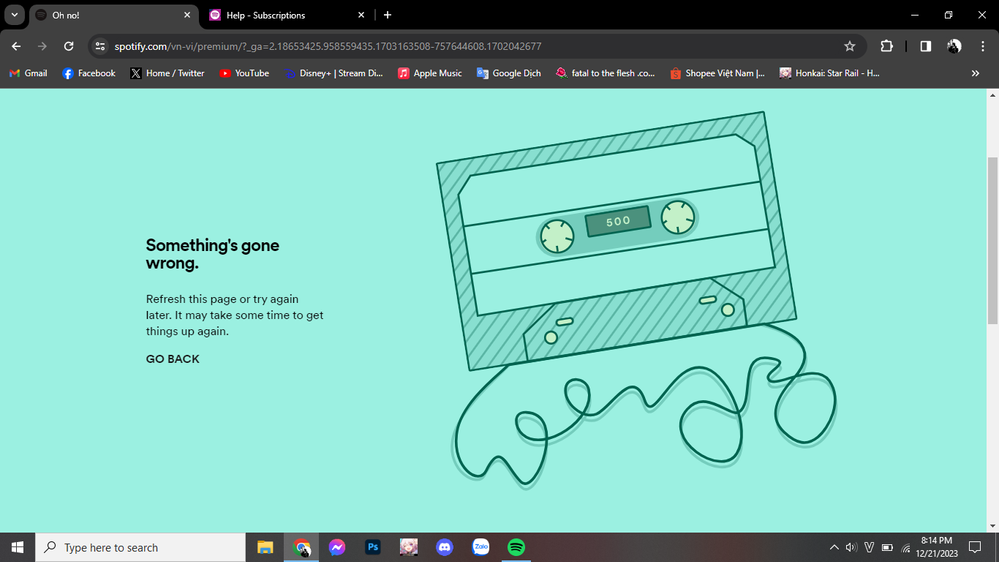Open 'fatal to the flesh' bookmark
Image resolution: width=999 pixels, height=562 pixels.
(605, 73)
